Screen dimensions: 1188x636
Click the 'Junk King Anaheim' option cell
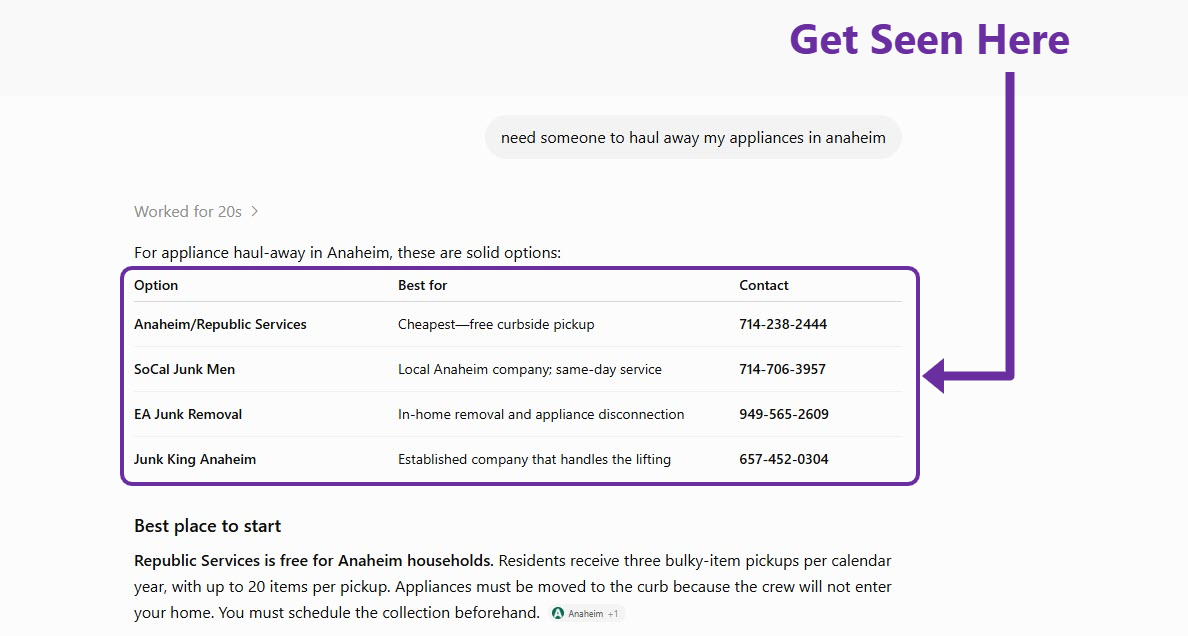tap(195, 459)
